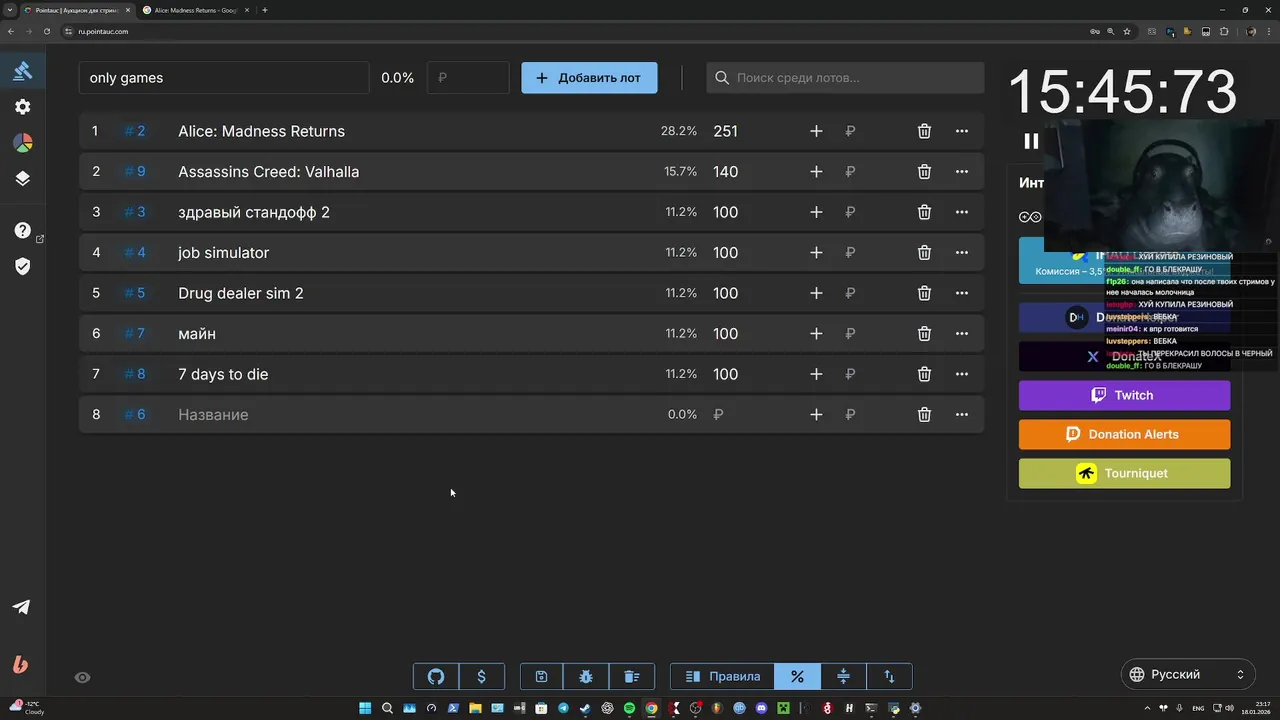Open settings gear in left sidebar
Viewport: 1280px width, 720px height.
tap(22, 107)
